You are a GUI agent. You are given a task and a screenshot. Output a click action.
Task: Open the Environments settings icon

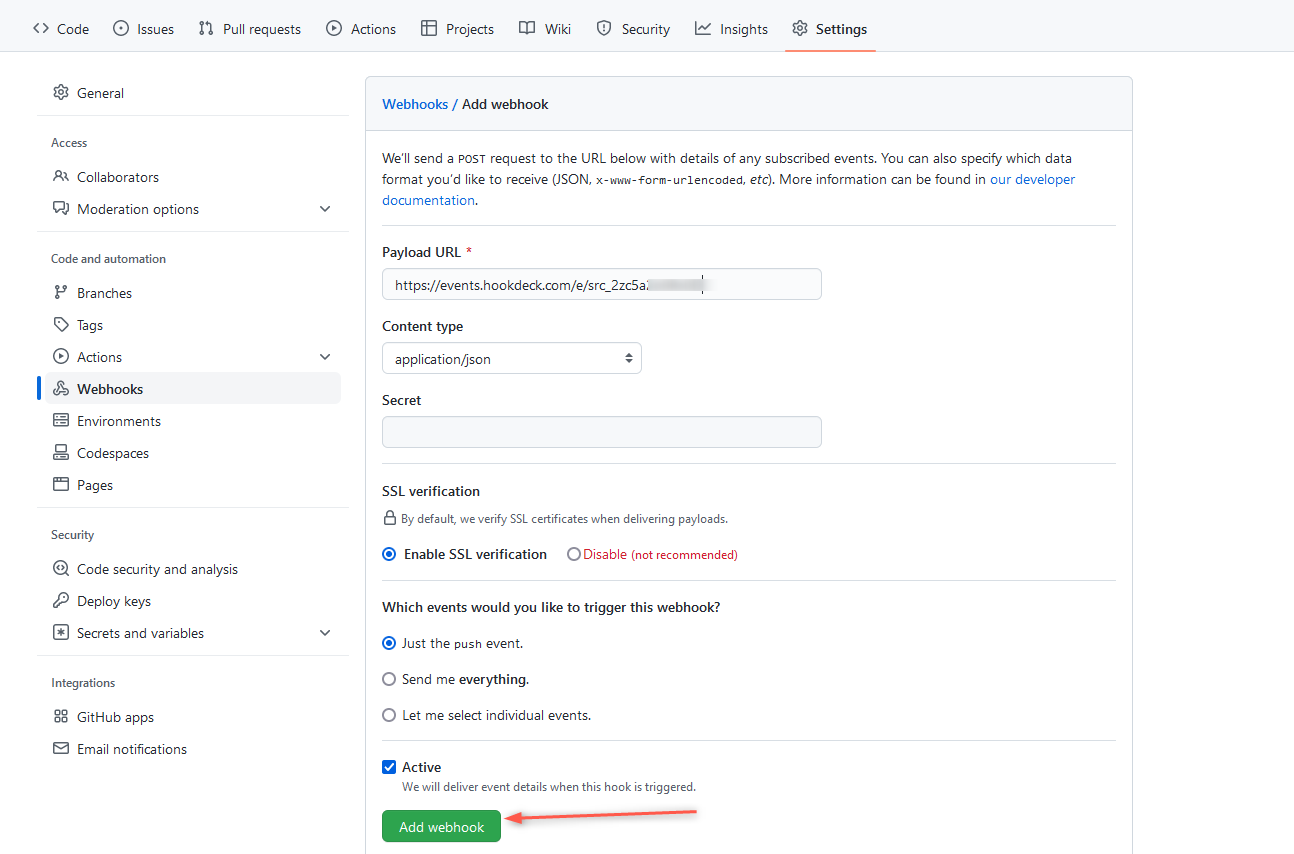click(62, 420)
